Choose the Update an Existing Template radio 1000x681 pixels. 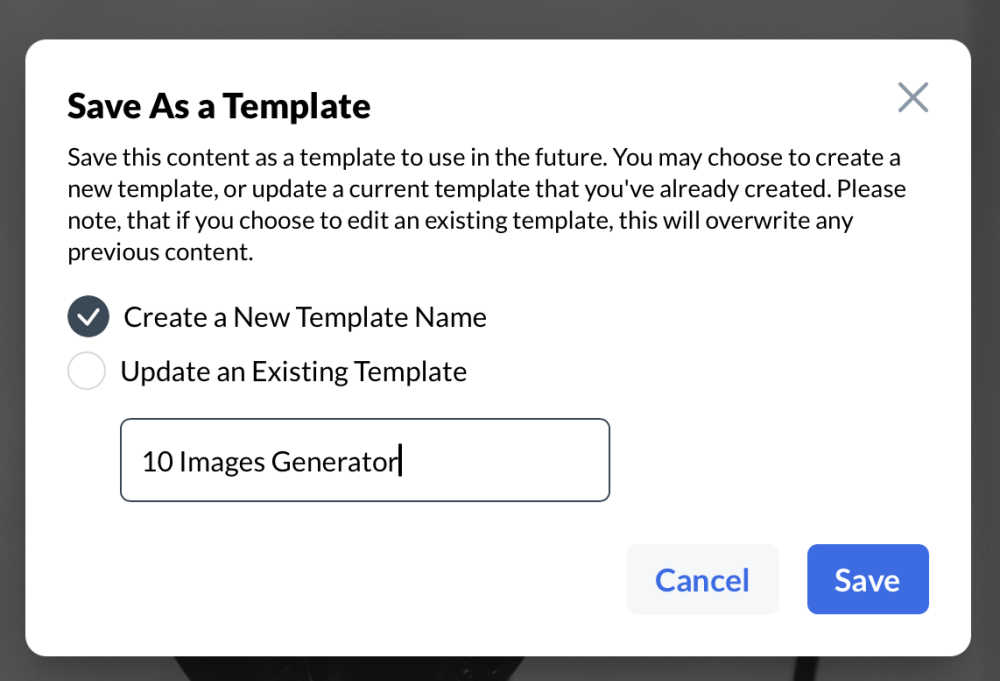pyautogui.click(x=87, y=372)
